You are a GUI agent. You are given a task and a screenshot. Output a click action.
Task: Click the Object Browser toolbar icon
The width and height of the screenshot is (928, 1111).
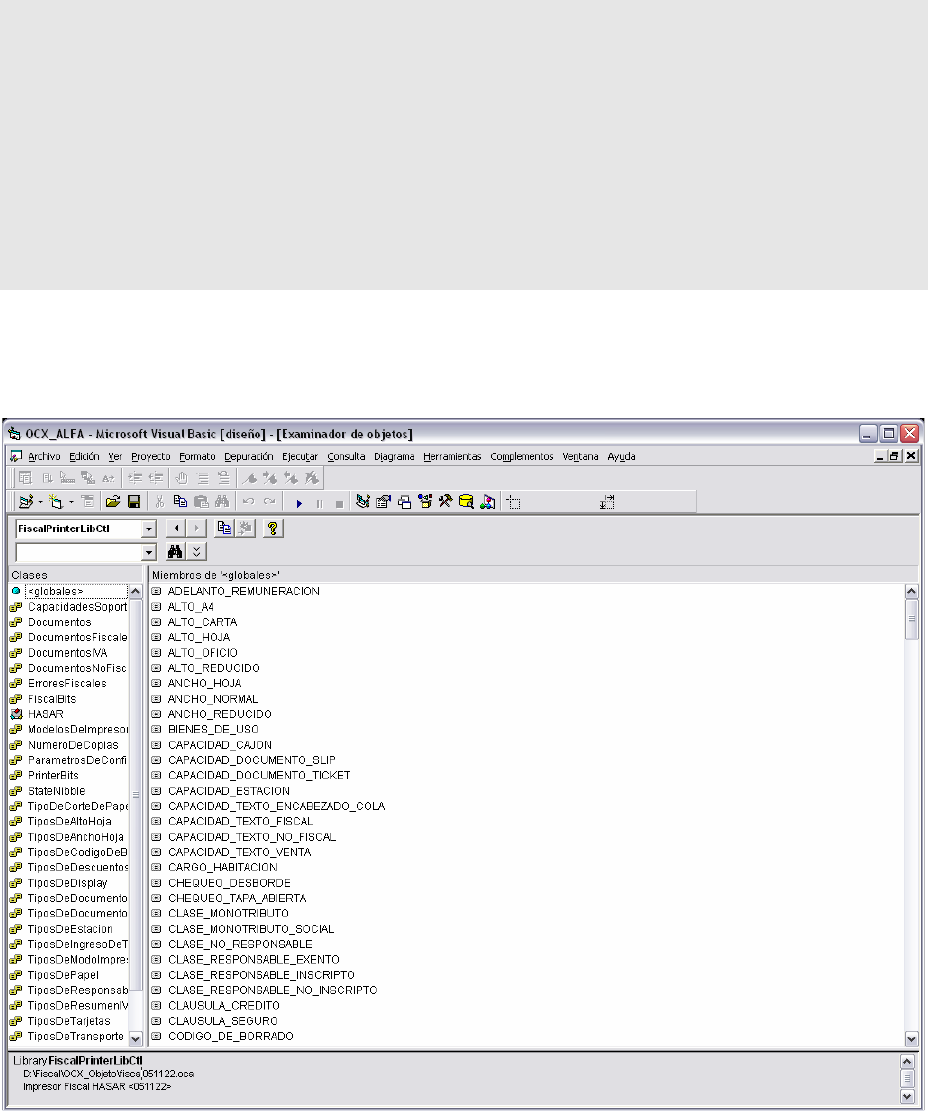click(425, 502)
